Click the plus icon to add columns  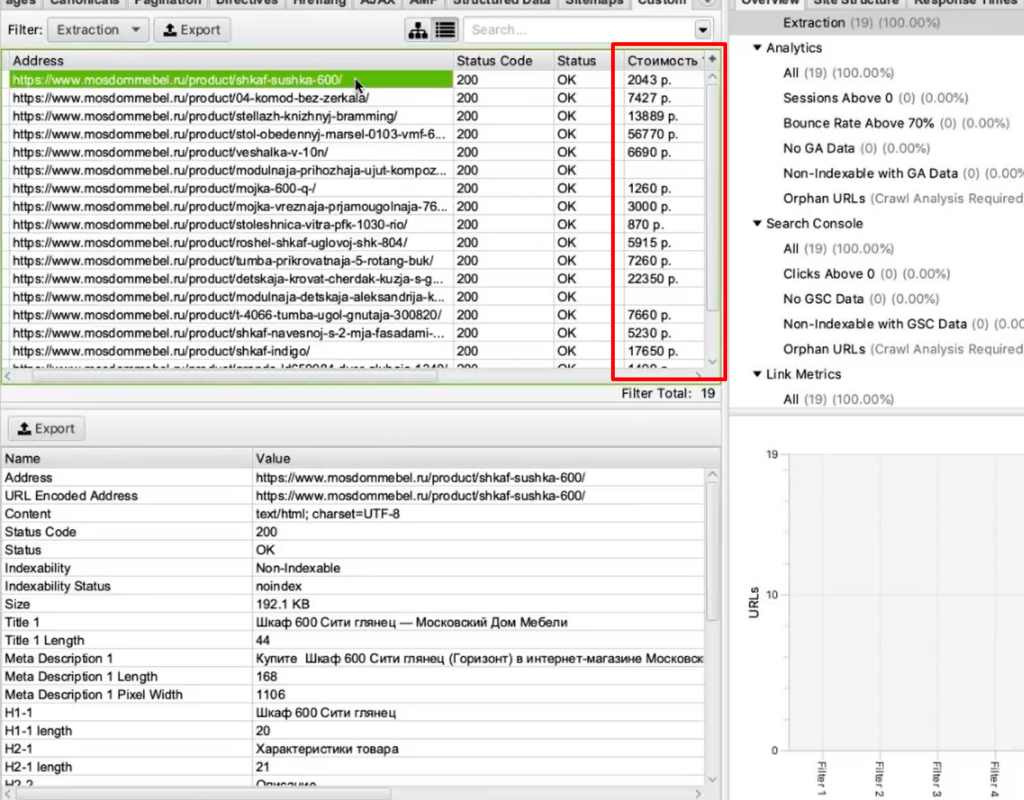712,60
